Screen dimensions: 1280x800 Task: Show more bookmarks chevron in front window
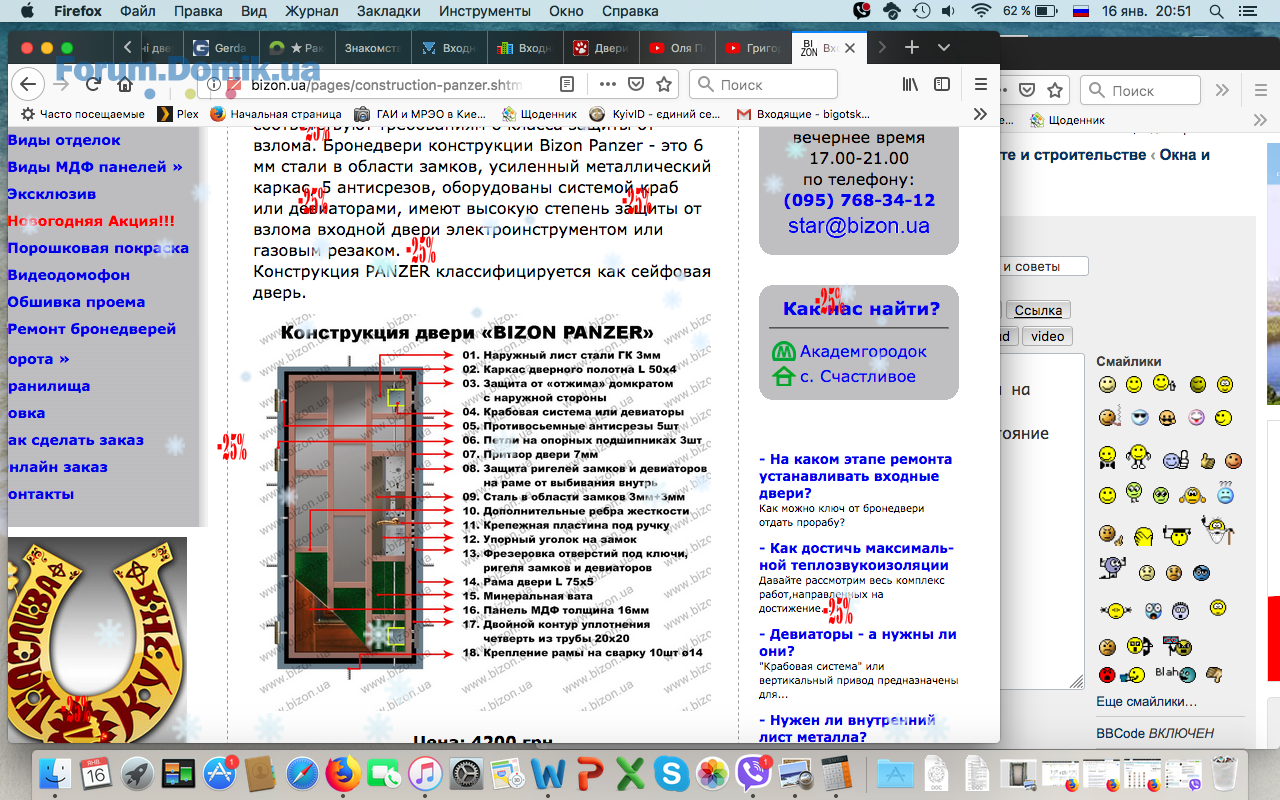pyautogui.click(x=980, y=114)
